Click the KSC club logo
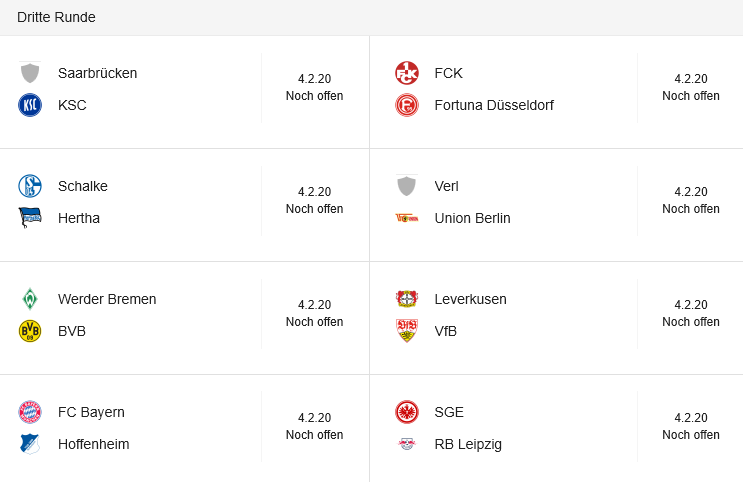The height and width of the screenshot is (482, 743). (30, 105)
